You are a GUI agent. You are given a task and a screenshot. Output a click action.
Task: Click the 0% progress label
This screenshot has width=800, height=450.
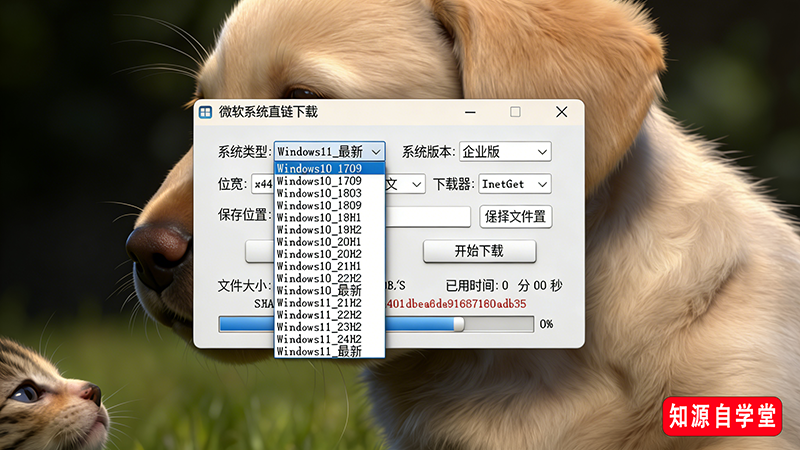[546, 324]
